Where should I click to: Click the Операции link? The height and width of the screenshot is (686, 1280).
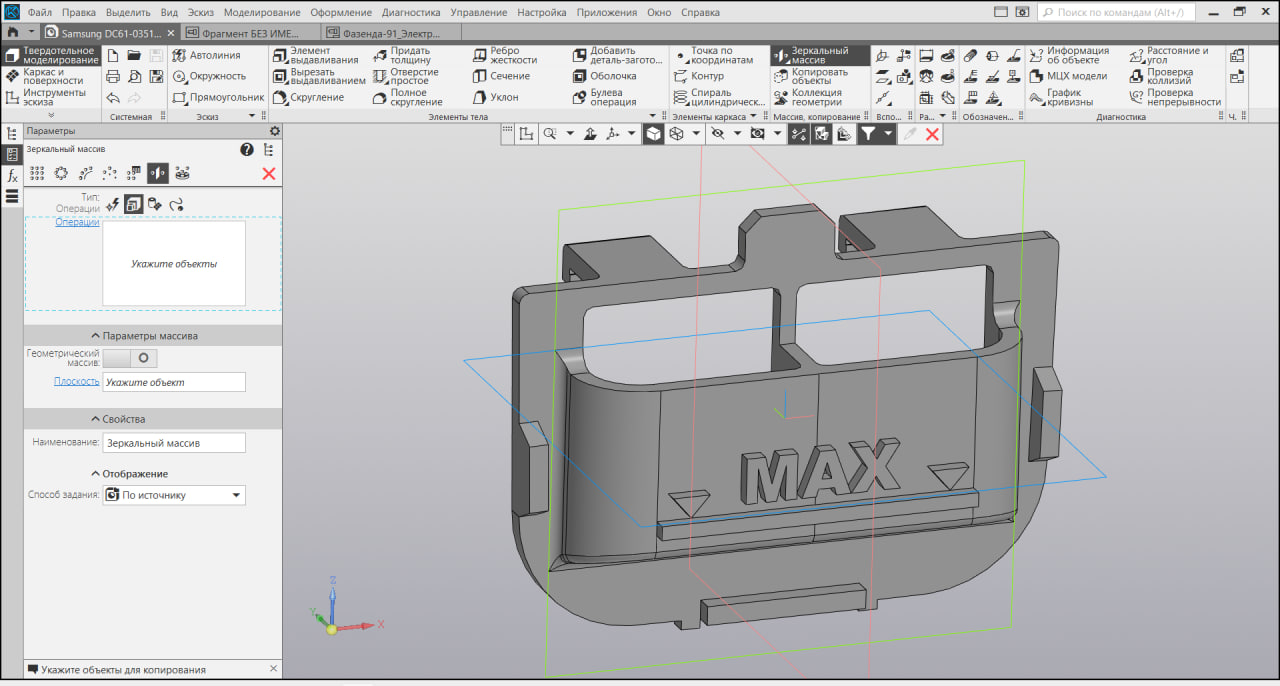pyautogui.click(x=77, y=222)
